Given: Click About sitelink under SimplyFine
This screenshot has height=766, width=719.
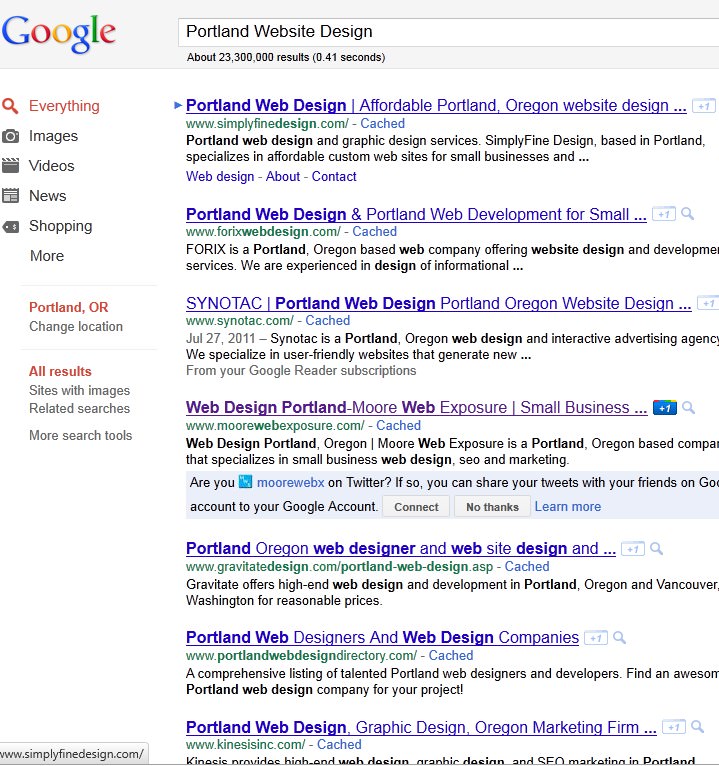Looking at the screenshot, I should [283, 176].
